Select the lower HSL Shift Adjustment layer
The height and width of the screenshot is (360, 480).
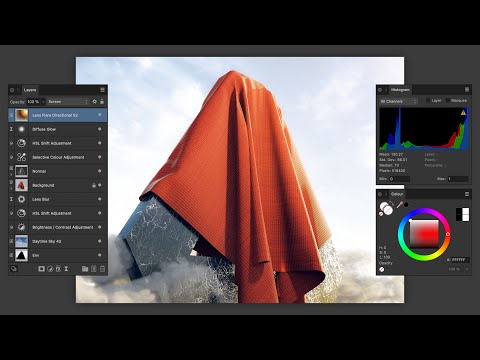pos(57,213)
